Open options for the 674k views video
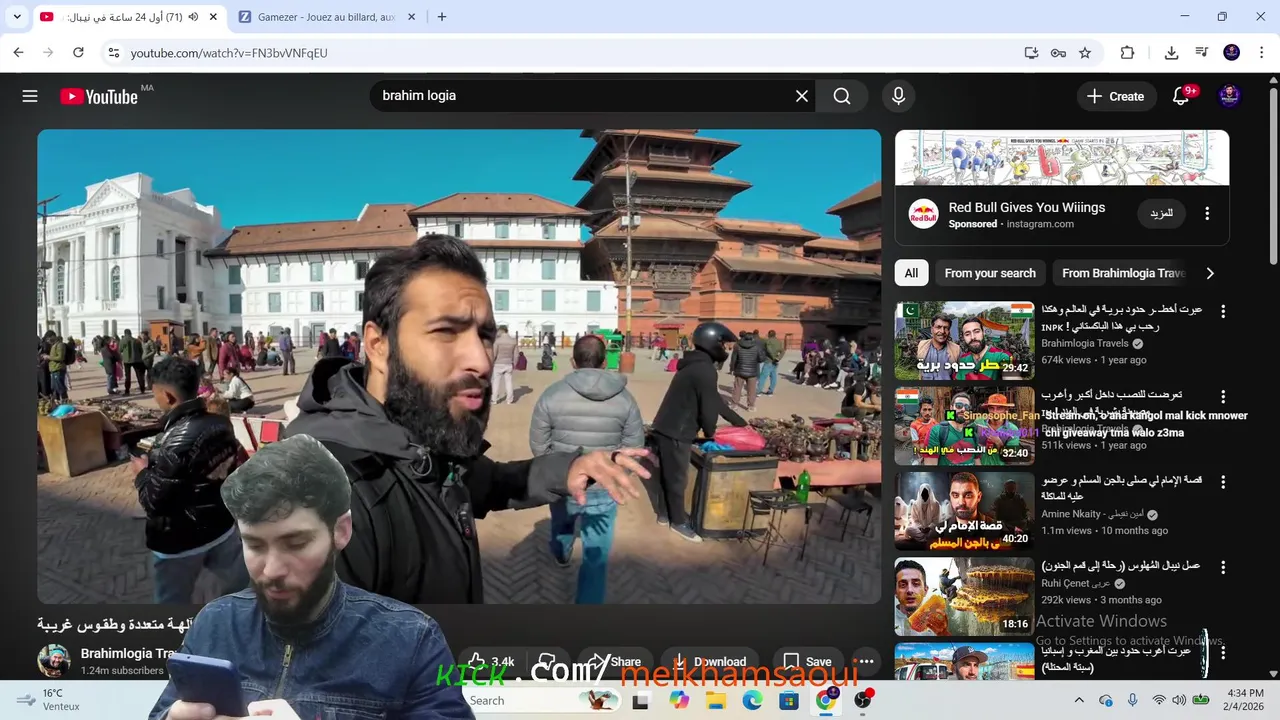Image resolution: width=1280 pixels, height=720 pixels. point(1222,312)
